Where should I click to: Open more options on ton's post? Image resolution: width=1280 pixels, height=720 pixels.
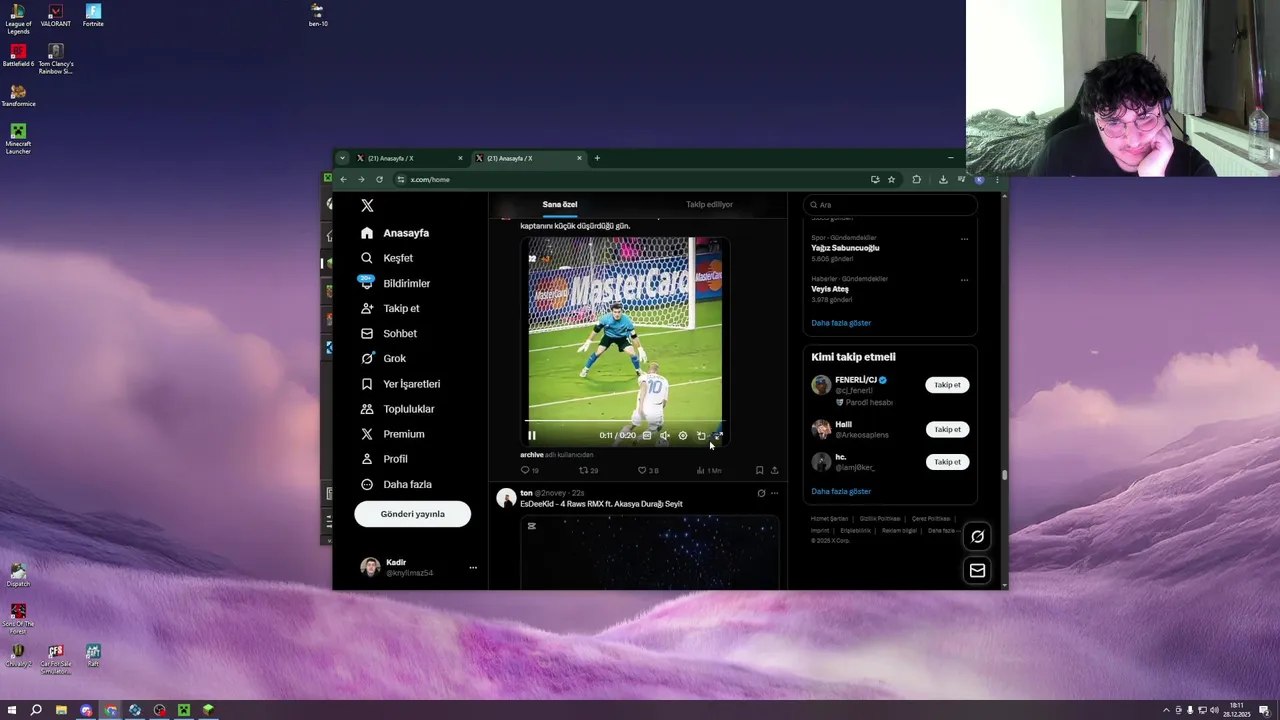pyautogui.click(x=774, y=493)
